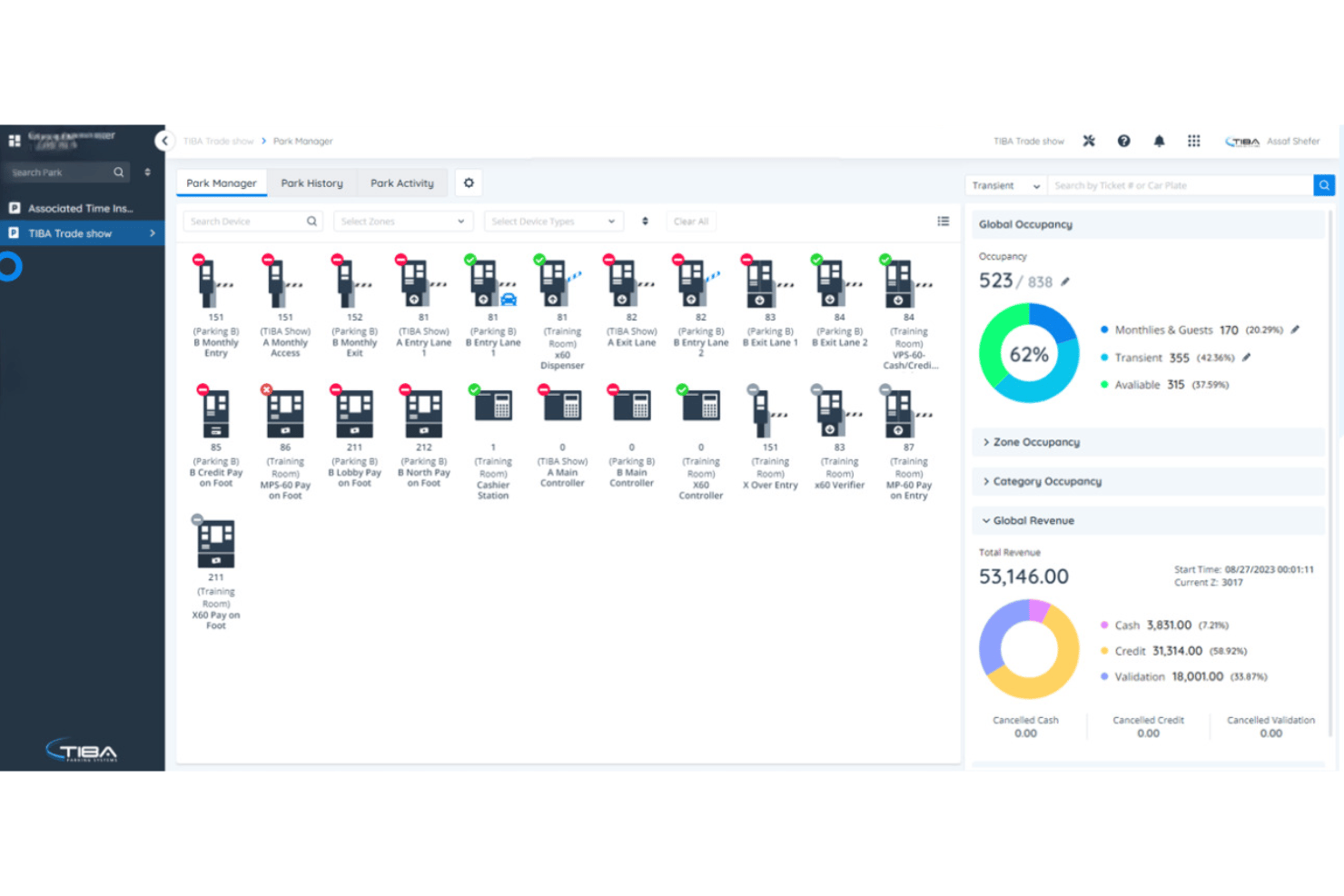This screenshot has width=1344, height=896.
Task: Open the B Credit Pay on Foot station
Action: pyautogui.click(x=215, y=413)
